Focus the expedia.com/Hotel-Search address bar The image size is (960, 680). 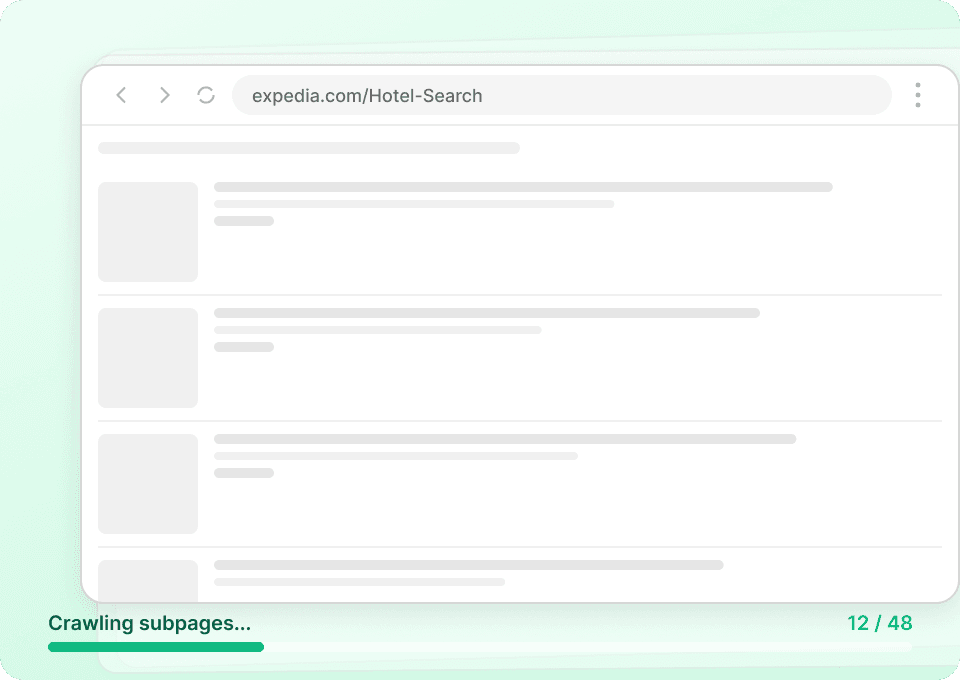[560, 96]
